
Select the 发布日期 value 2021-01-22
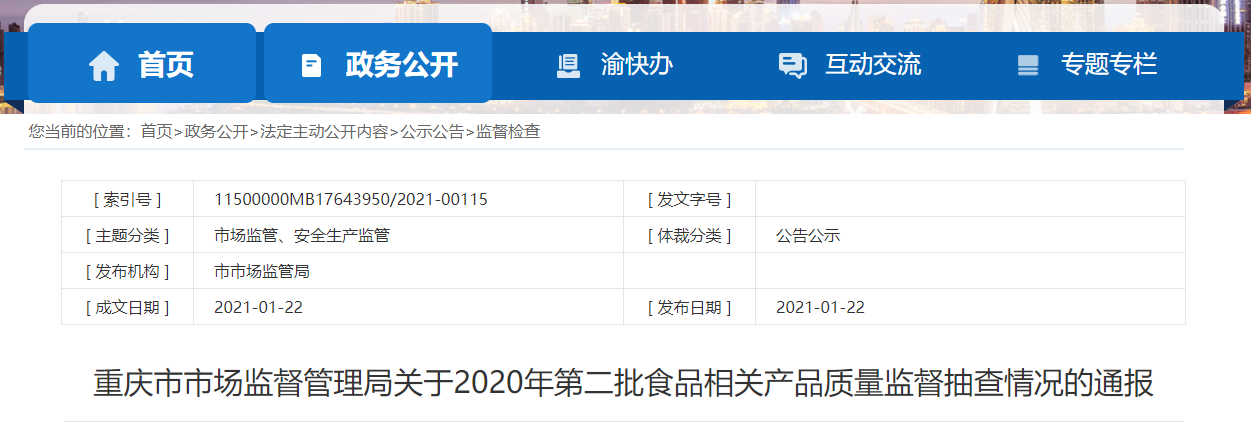pyautogui.click(x=820, y=307)
